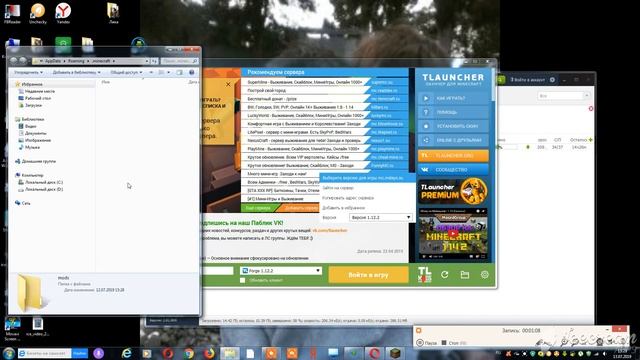640x360 pixels.
Task: Select the 'SuperMine - Выживание' server row
Action: tap(324, 82)
